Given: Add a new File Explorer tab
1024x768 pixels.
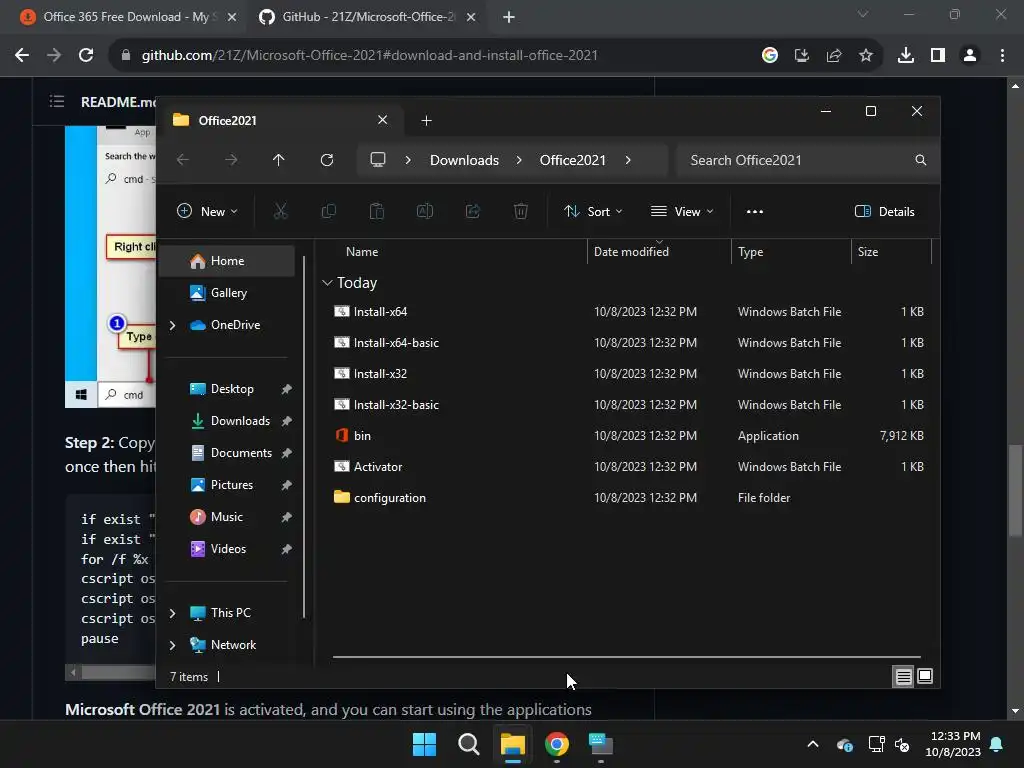Looking at the screenshot, I should [426, 121].
